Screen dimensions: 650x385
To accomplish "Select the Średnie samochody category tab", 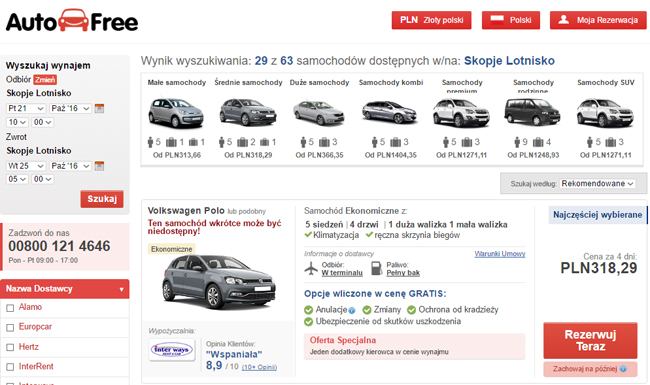I will (248, 82).
